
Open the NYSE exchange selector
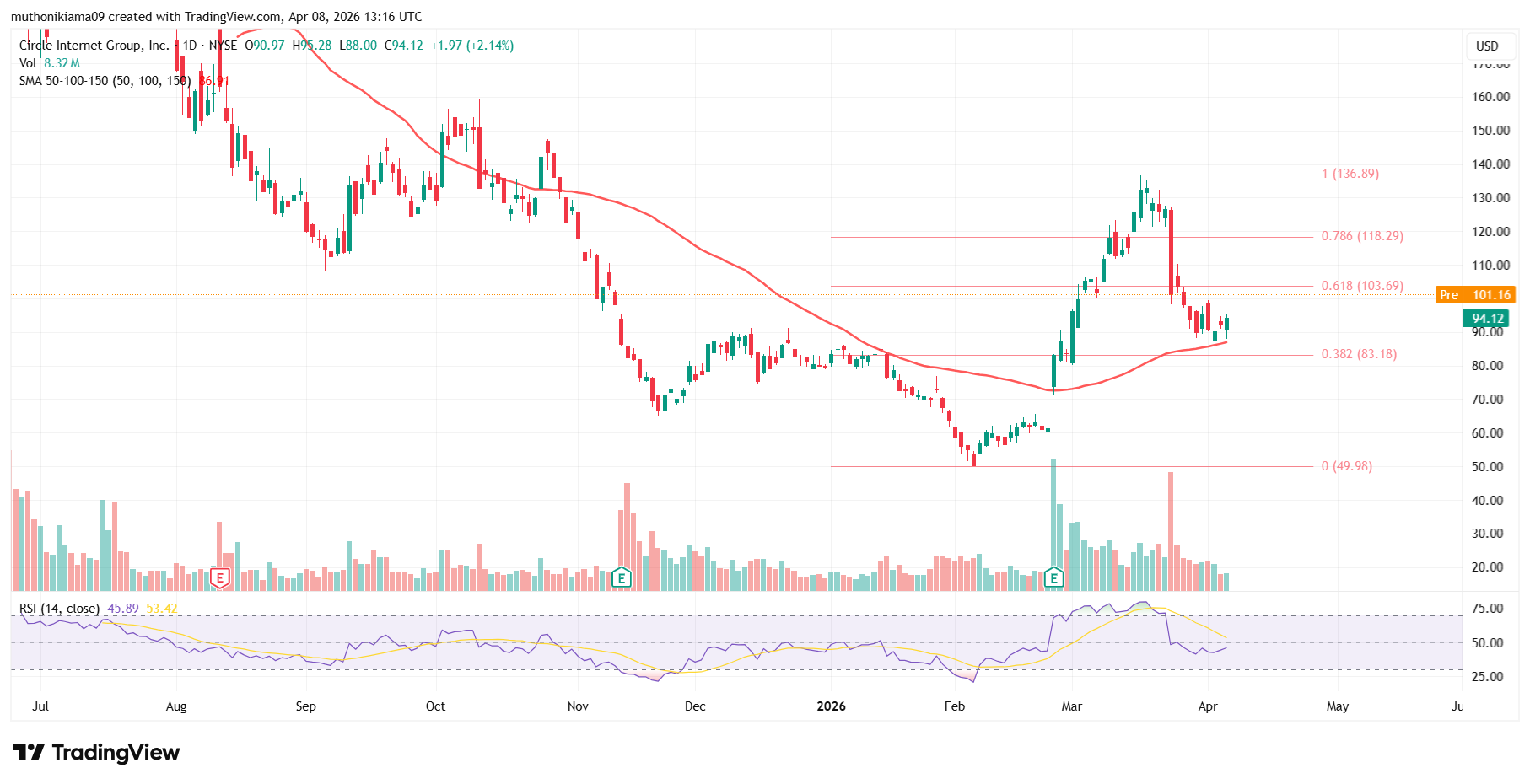coord(224,46)
